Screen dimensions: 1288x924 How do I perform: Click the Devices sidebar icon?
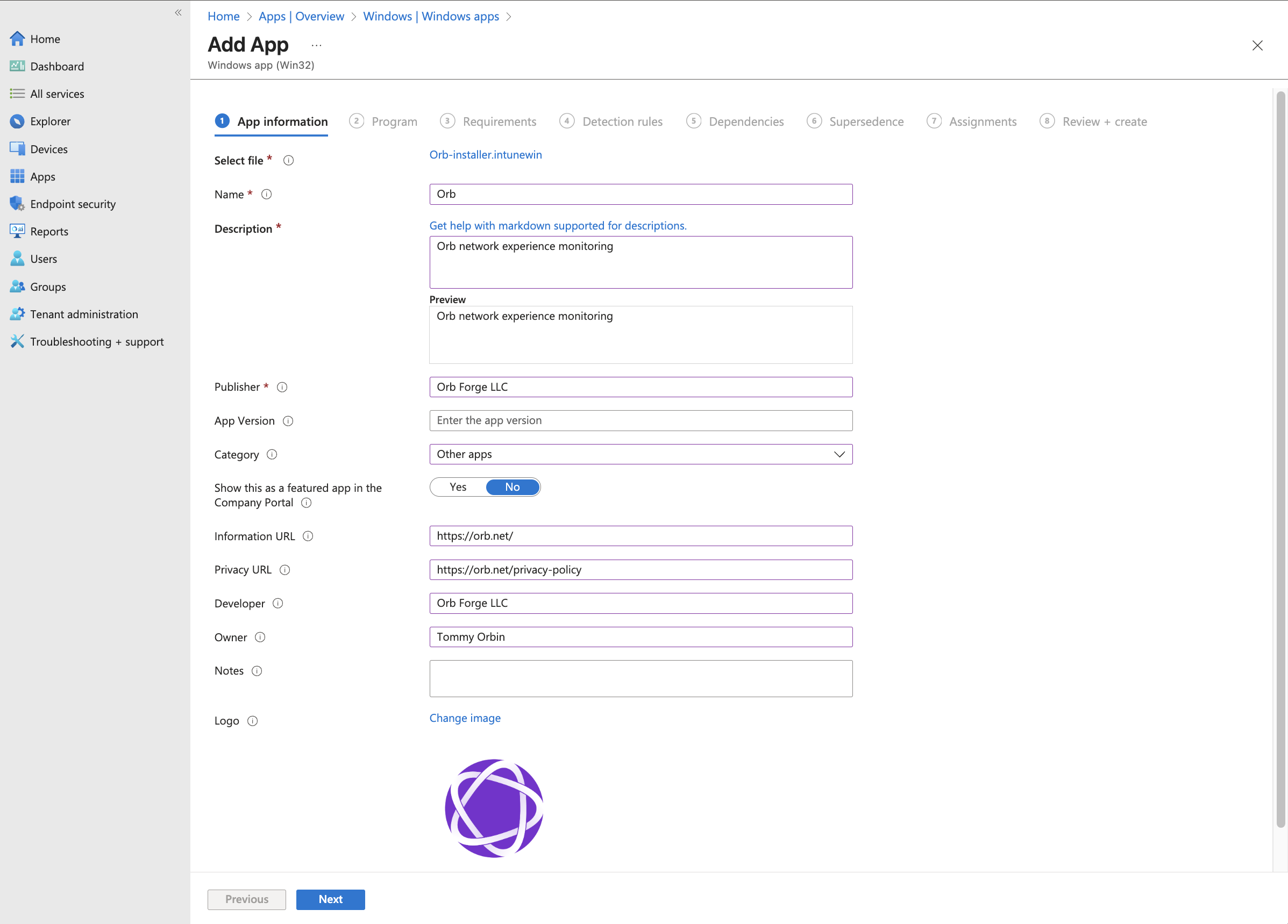coord(17,149)
